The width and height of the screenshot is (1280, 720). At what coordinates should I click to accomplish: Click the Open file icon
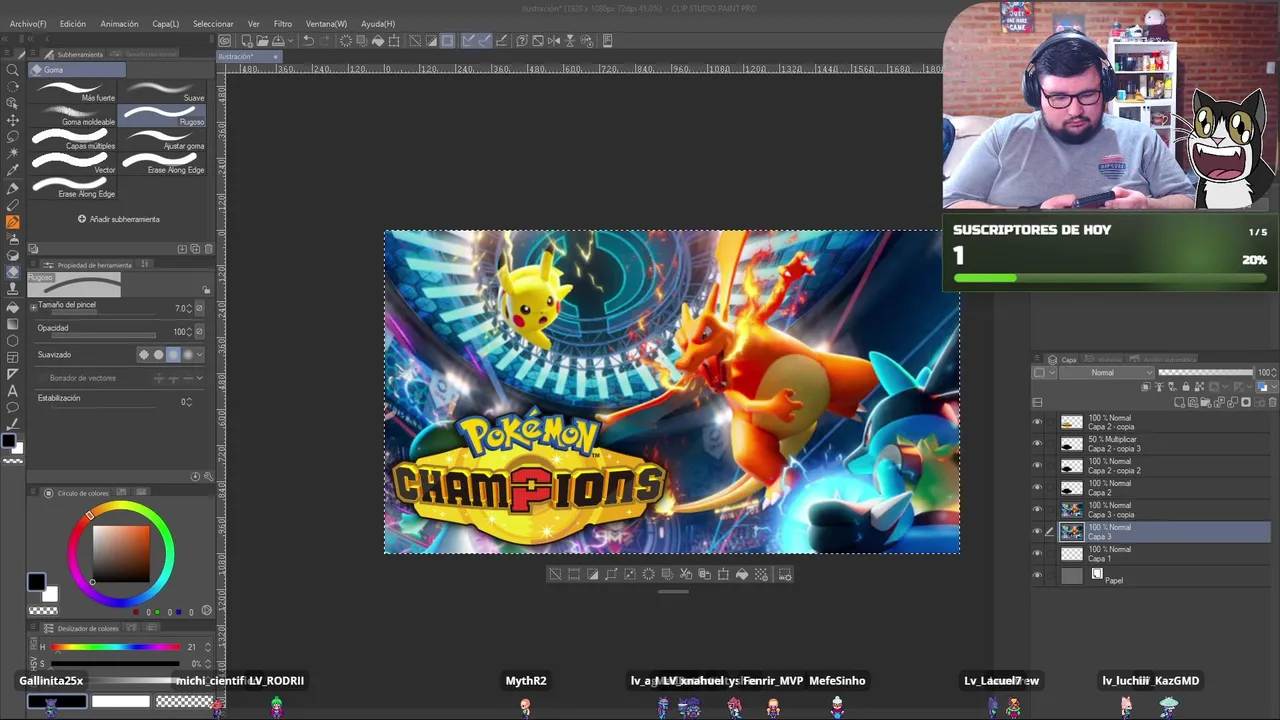click(262, 40)
